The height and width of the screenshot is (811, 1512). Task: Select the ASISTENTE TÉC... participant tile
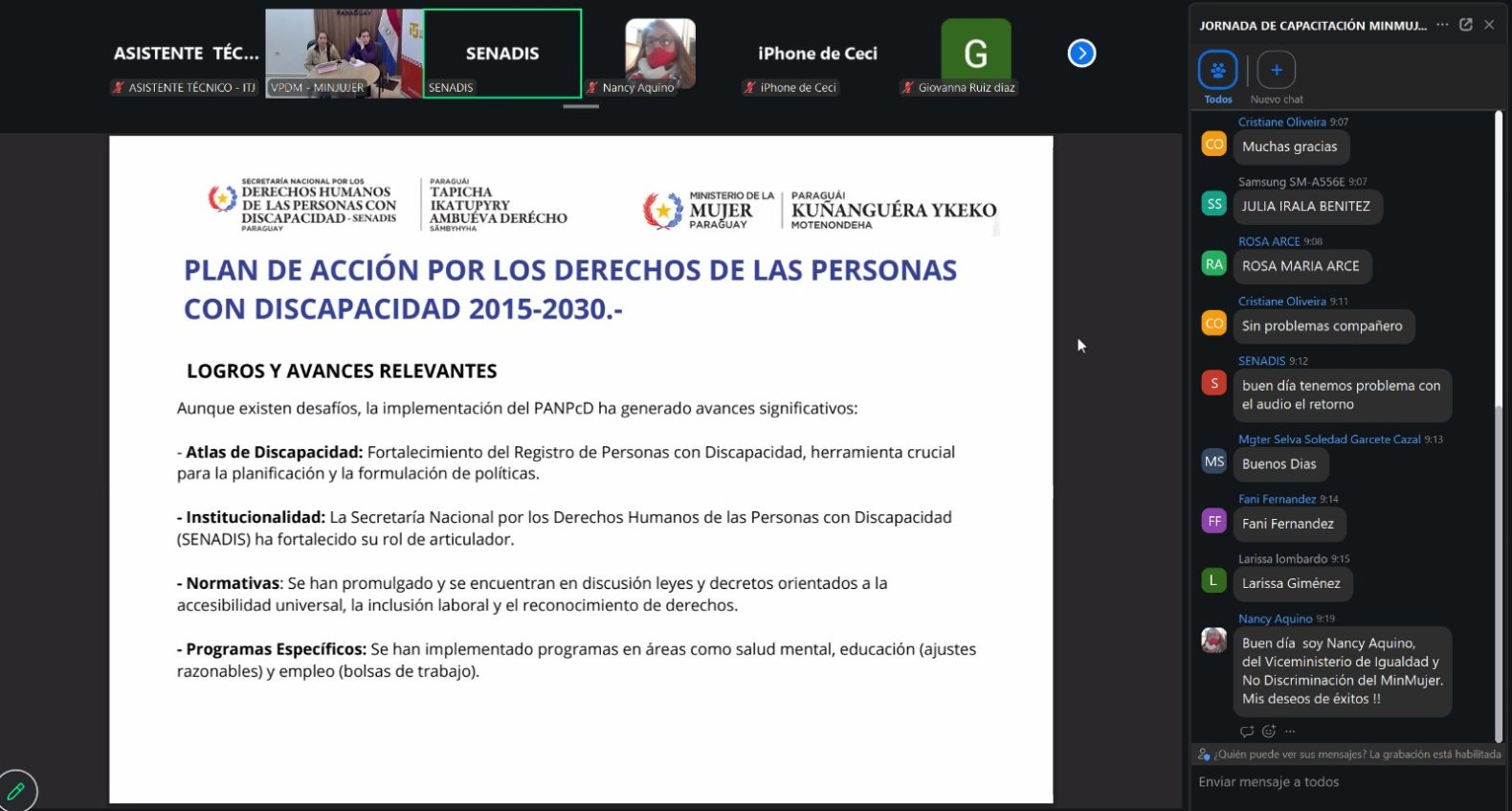tap(187, 54)
